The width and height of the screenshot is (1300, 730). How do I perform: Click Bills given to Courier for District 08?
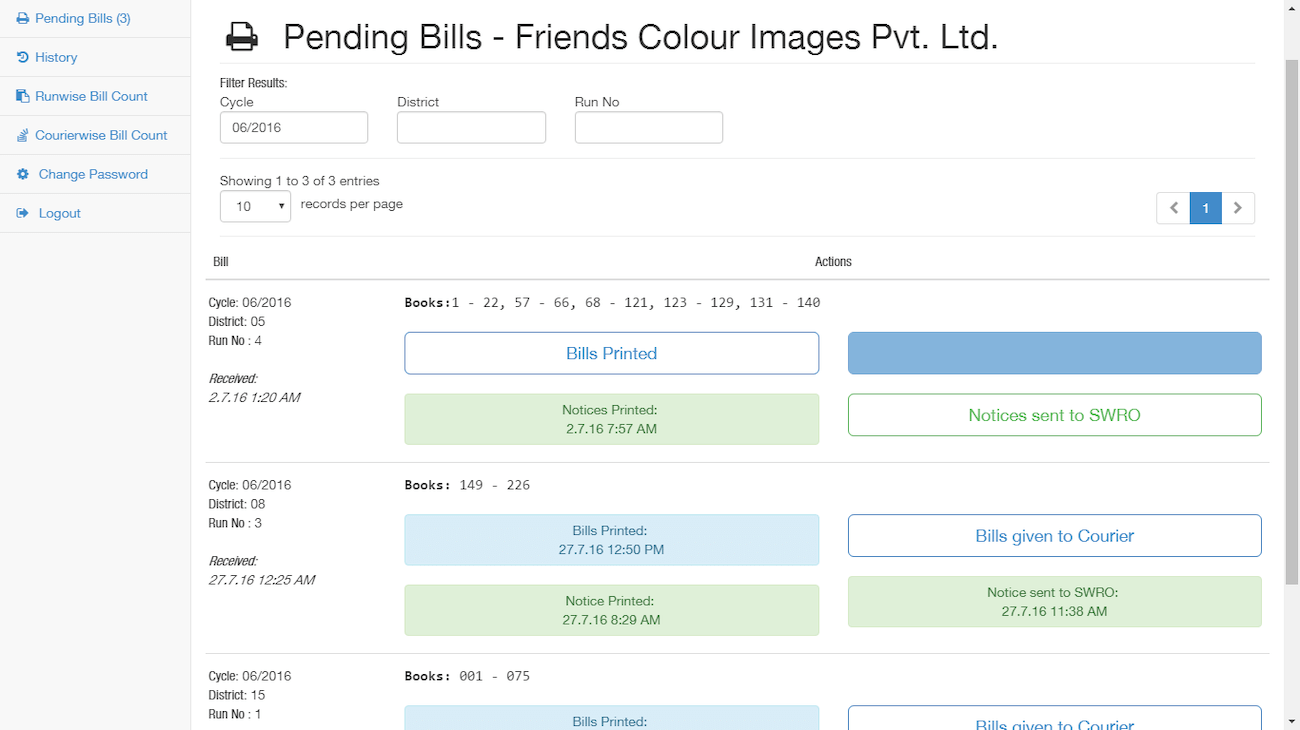pos(1054,536)
